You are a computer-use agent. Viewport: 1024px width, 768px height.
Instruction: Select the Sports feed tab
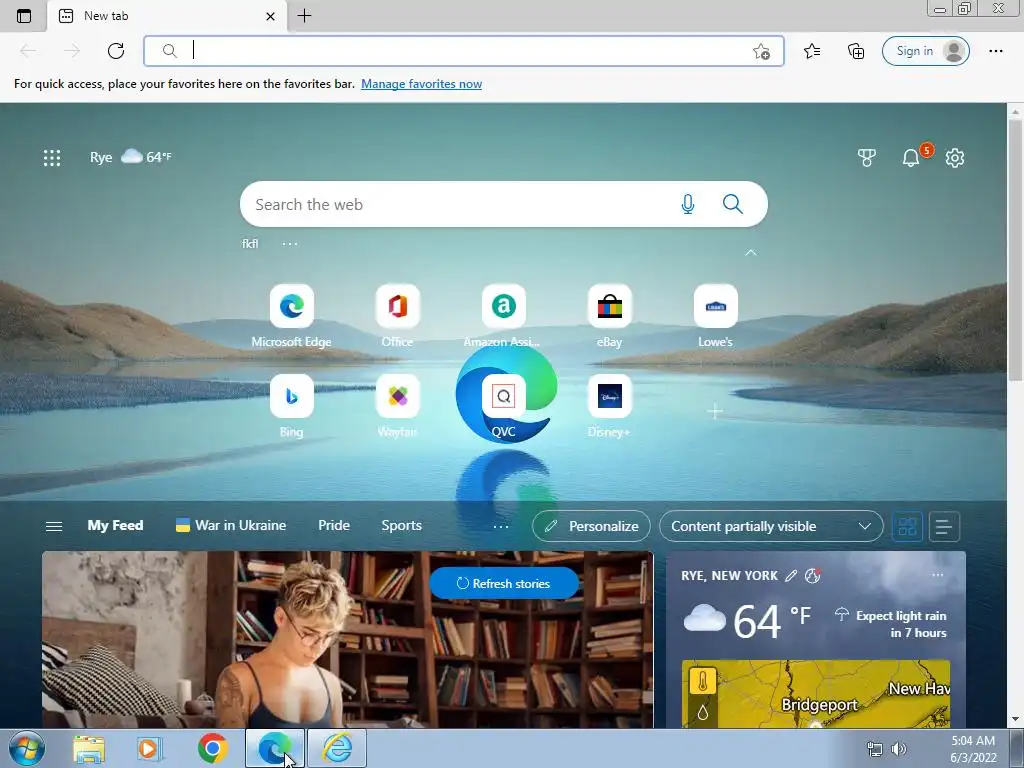(402, 526)
